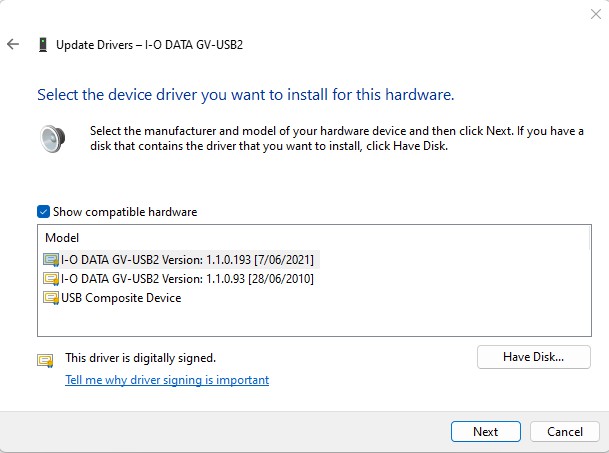Click the digitally signed certificate icon
The image size is (609, 453).
pyautogui.click(x=45, y=359)
